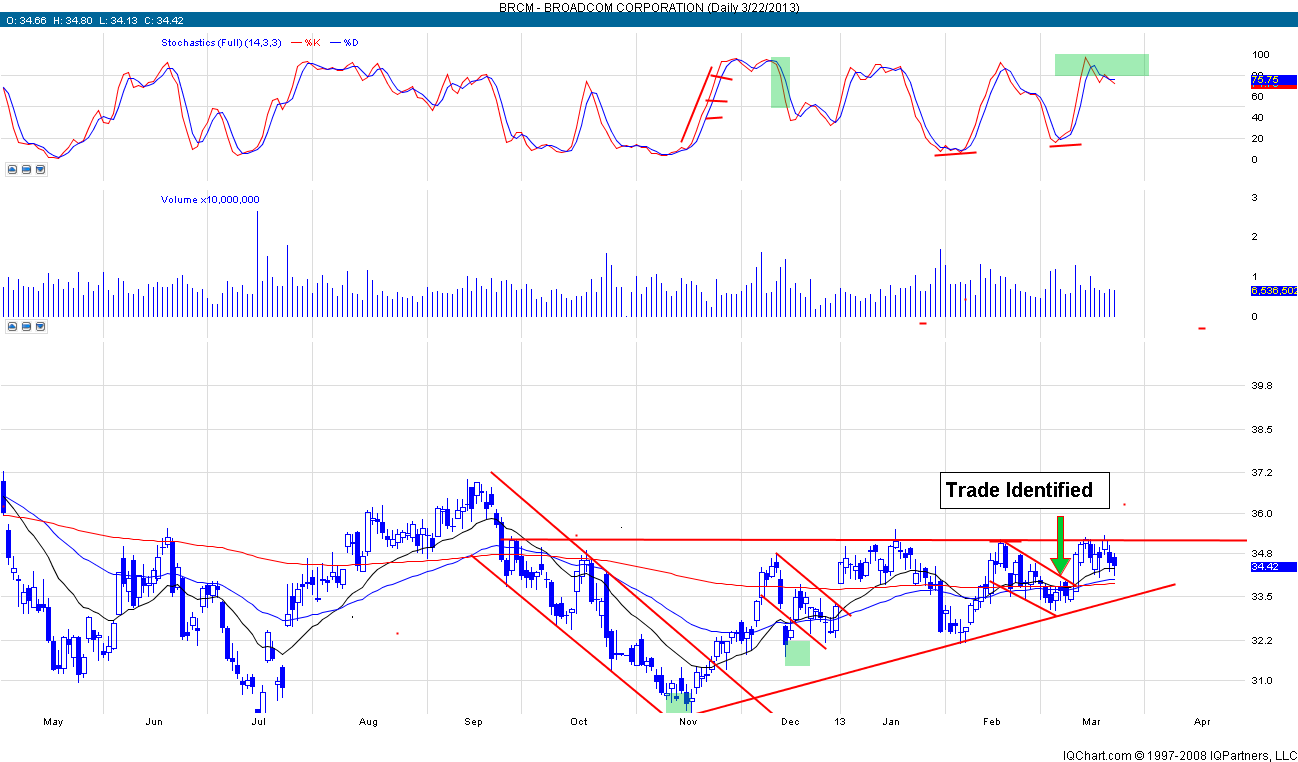Click the middle collapse icon in Stochastics panel

point(27,170)
